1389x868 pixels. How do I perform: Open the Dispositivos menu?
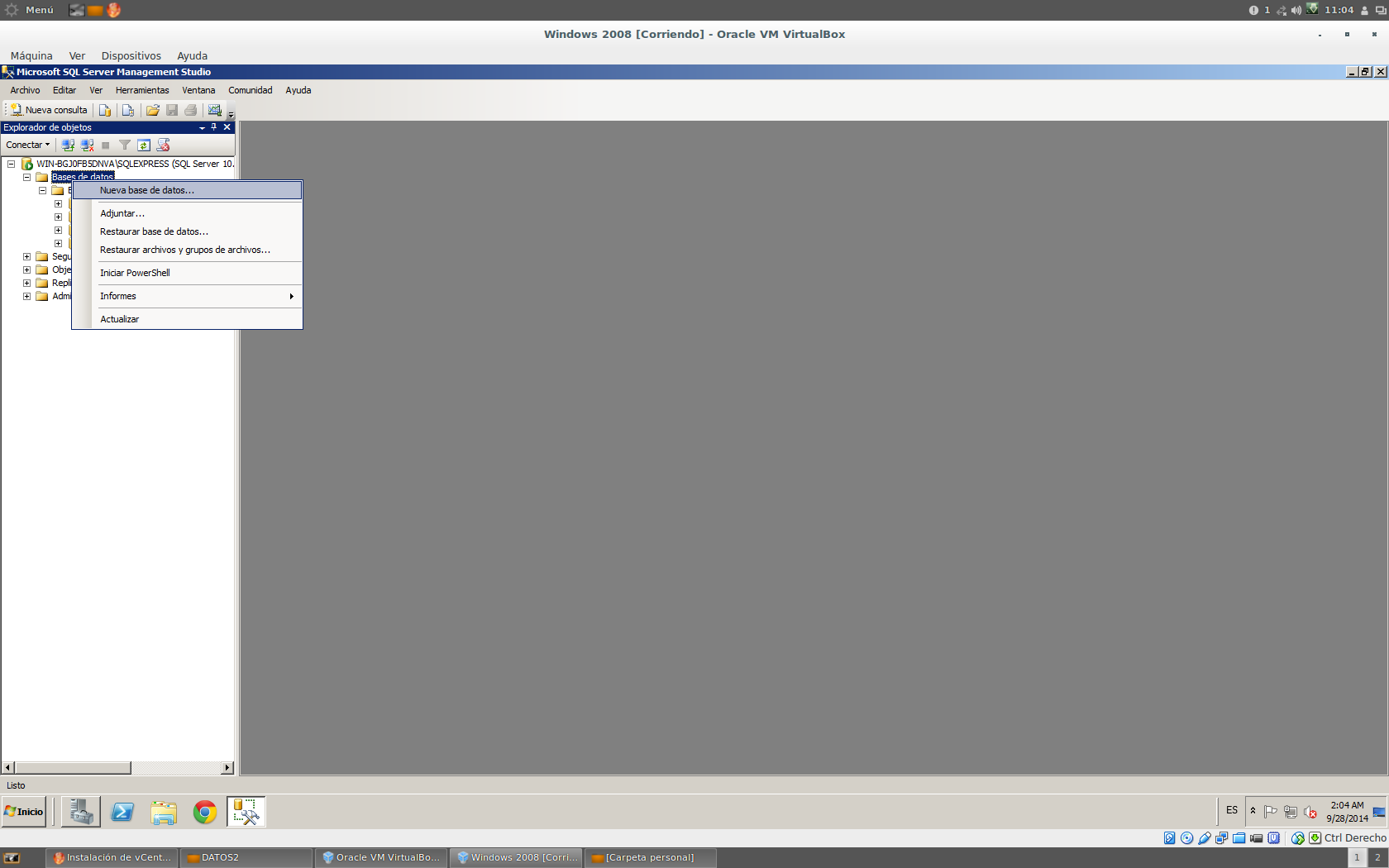click(x=131, y=55)
